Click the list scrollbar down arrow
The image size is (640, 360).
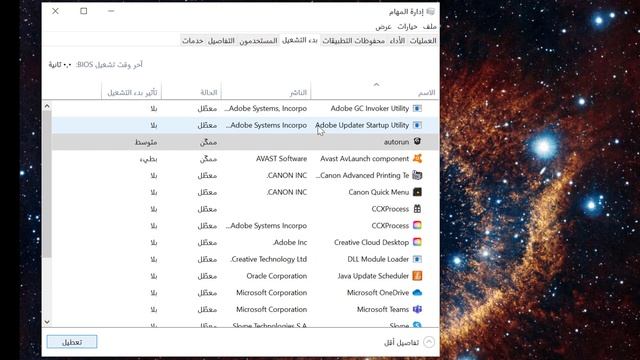point(47,322)
